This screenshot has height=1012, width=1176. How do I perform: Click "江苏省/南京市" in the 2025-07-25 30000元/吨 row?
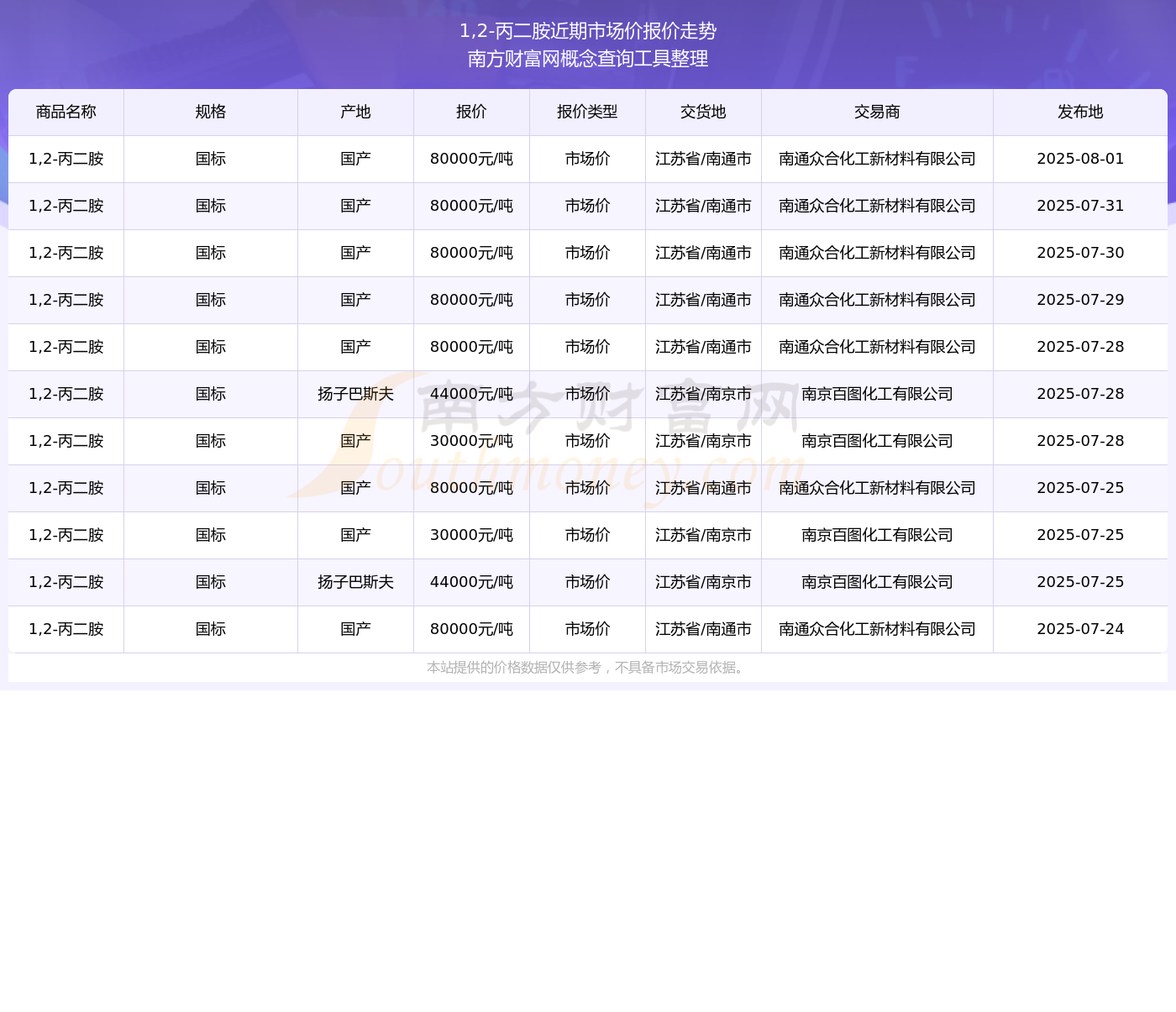(704, 535)
